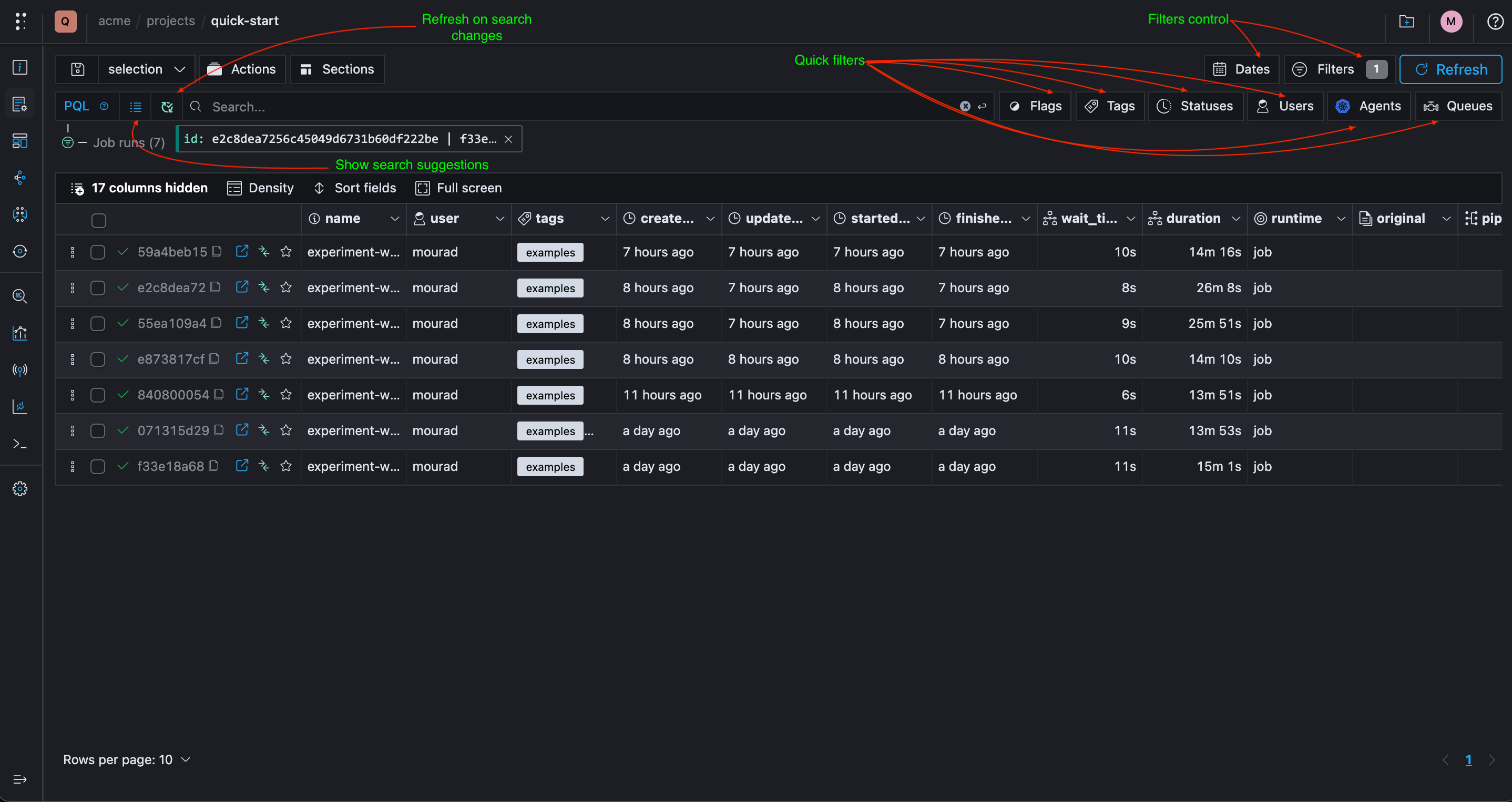Open the runs list sidebar icon

point(20,105)
